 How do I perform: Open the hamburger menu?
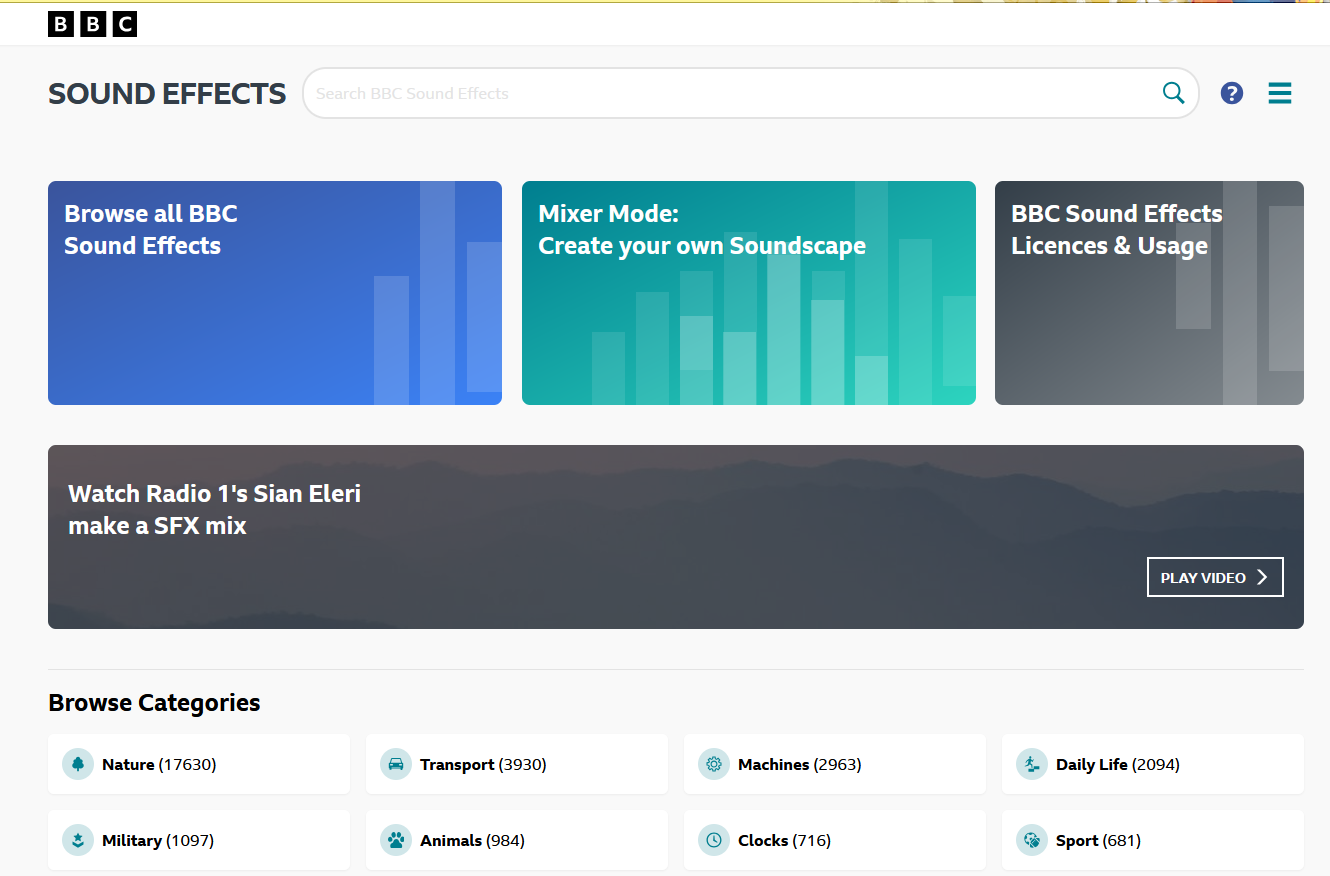coord(1279,93)
